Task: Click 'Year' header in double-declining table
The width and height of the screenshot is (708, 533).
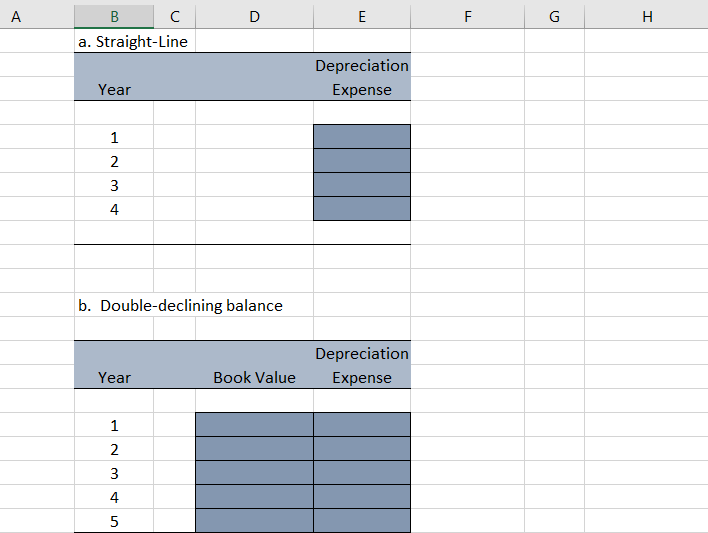Action: click(x=114, y=377)
